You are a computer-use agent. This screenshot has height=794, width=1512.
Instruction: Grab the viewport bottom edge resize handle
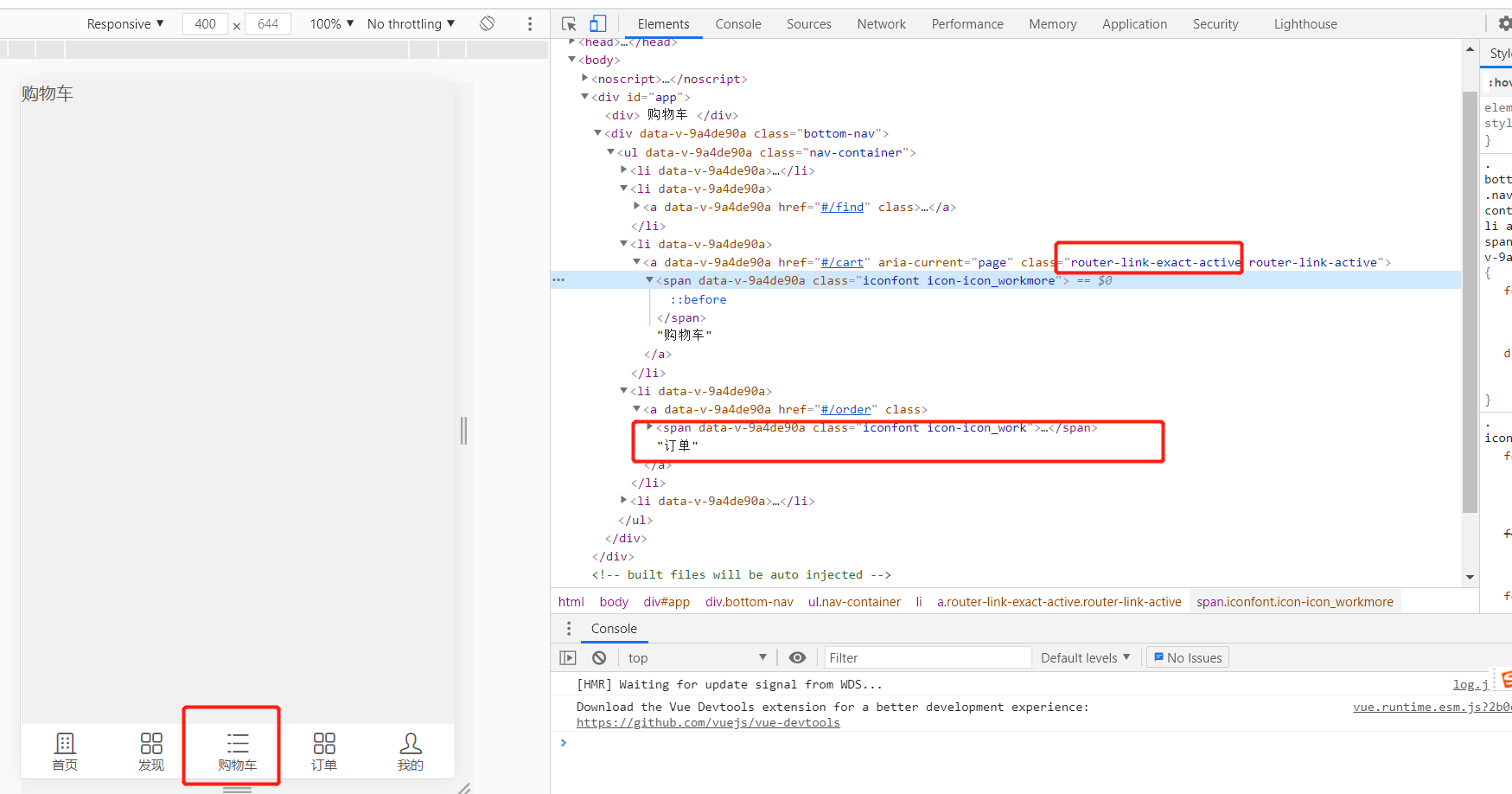238,790
